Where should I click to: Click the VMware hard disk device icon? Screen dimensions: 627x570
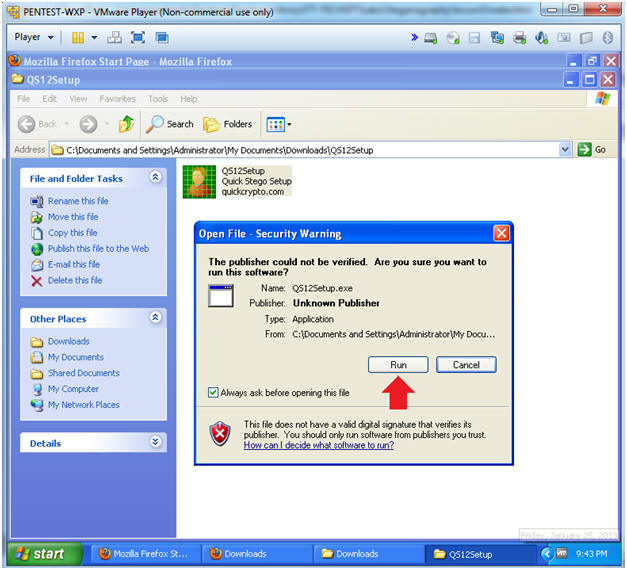[431, 38]
